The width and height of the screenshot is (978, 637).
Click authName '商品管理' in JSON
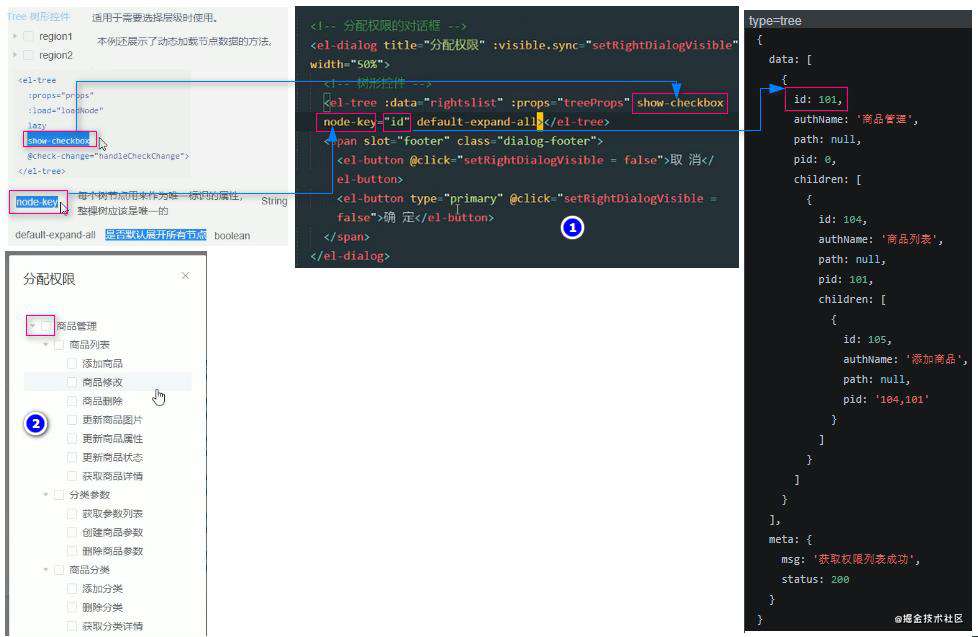[x=855, y=119]
